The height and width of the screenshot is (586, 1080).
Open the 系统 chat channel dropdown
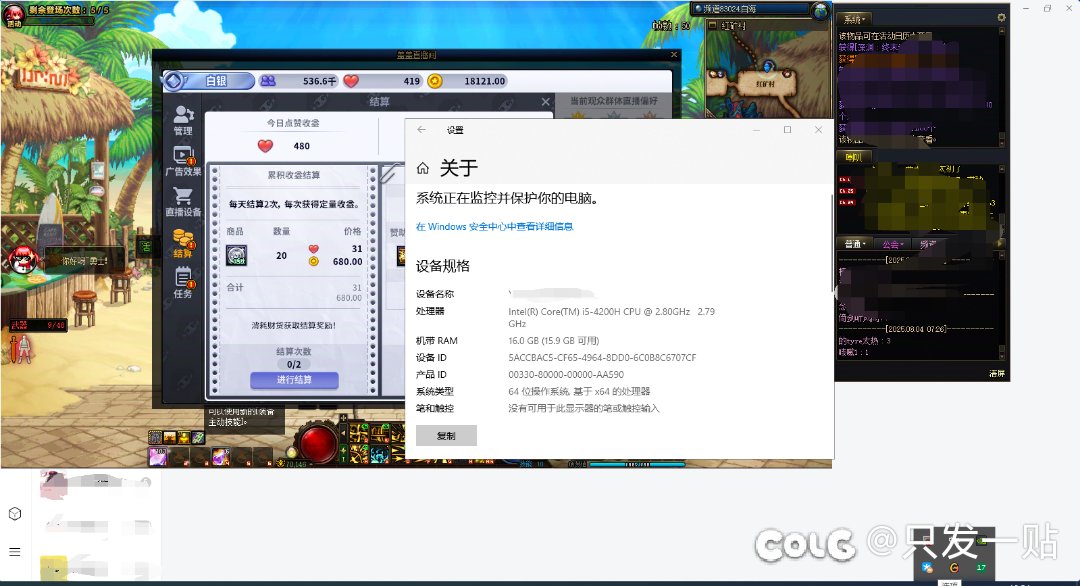click(855, 19)
